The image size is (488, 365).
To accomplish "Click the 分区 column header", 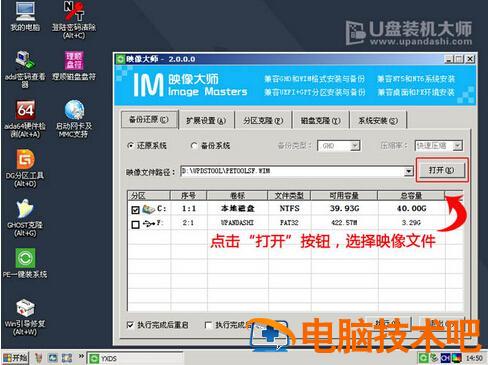I will coord(149,196).
